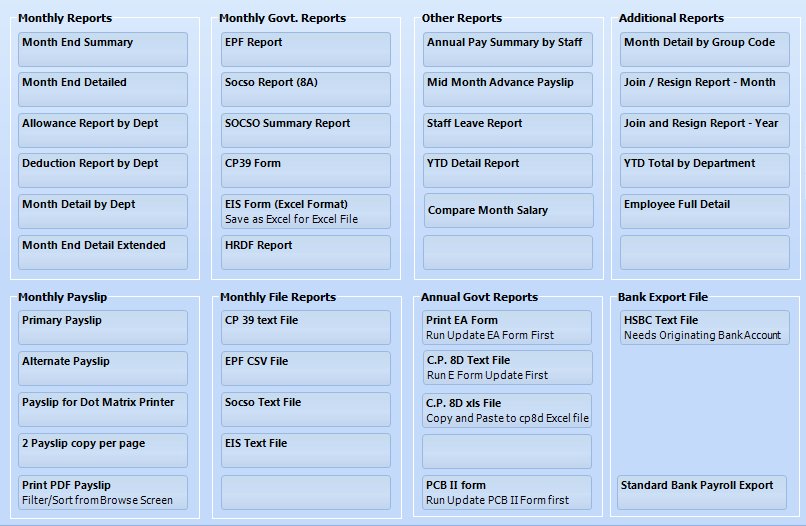Choose Payslip for Dot Matrix Printer
This screenshot has height=526, width=806.
click(103, 410)
